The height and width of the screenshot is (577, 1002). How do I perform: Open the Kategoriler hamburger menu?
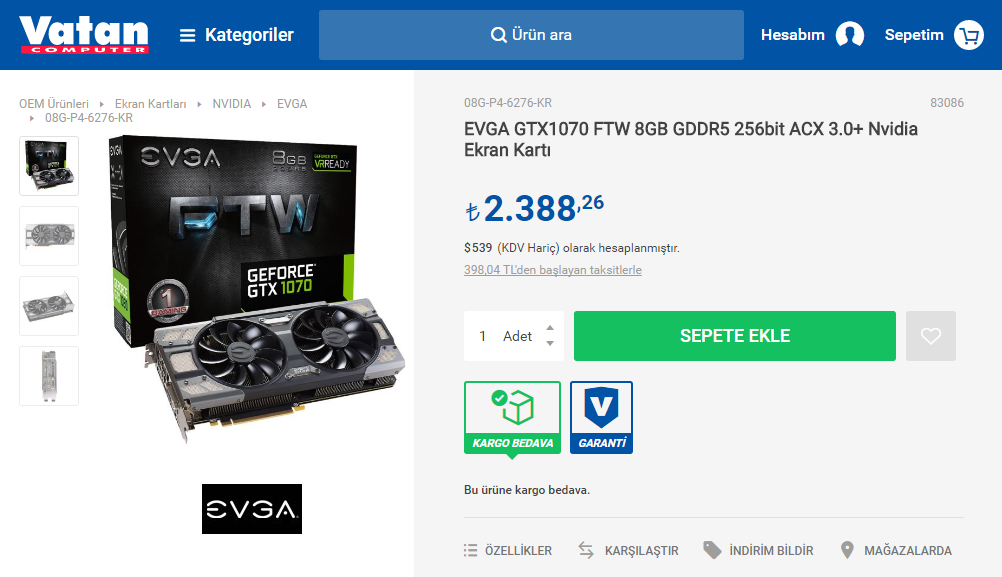[236, 35]
